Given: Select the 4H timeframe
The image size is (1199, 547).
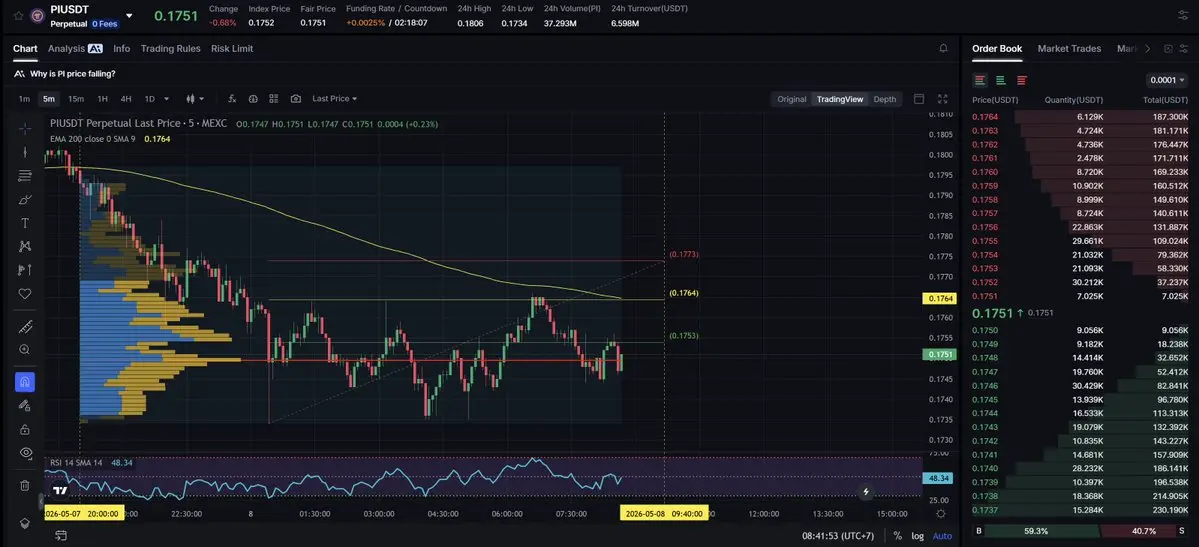Looking at the screenshot, I should (x=125, y=99).
